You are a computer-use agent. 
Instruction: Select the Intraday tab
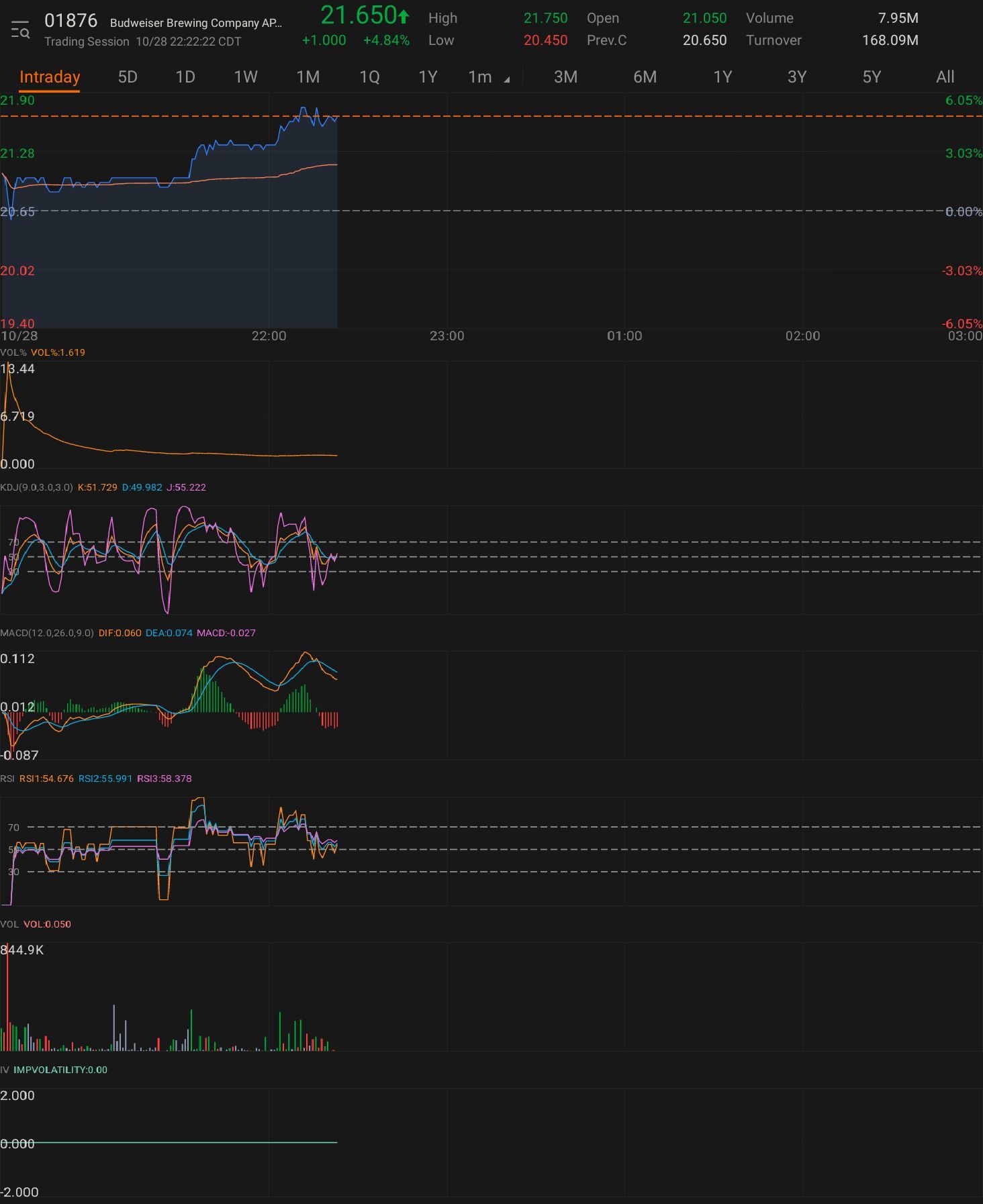[x=50, y=77]
